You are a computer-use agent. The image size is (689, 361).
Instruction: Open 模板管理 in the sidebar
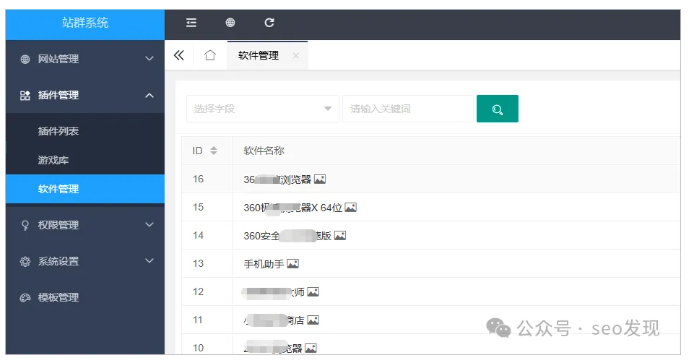click(85, 297)
